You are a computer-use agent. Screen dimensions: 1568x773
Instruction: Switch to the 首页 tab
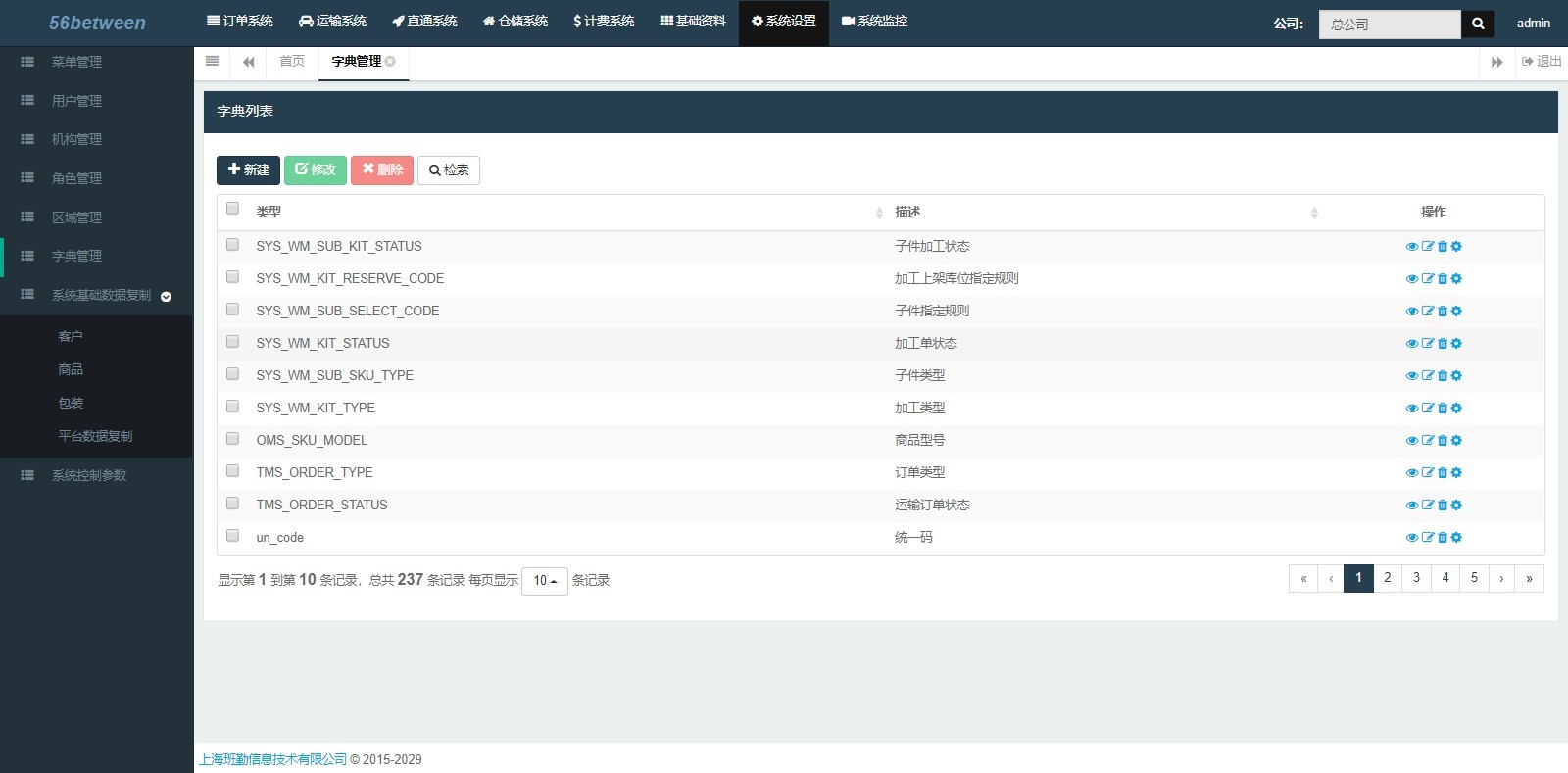click(292, 62)
